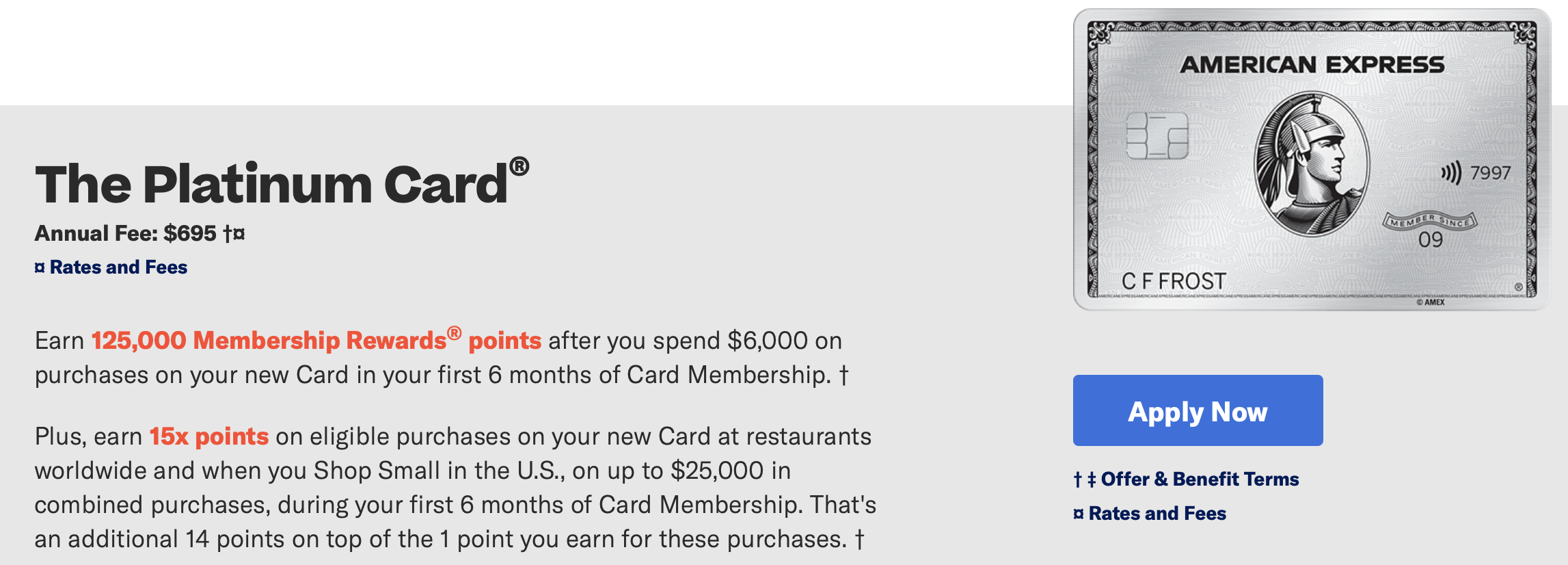The height and width of the screenshot is (565, 1568).
Task: Open Rates and Fees link beneath Offer & Benefit Terms
Action: [x=1150, y=513]
